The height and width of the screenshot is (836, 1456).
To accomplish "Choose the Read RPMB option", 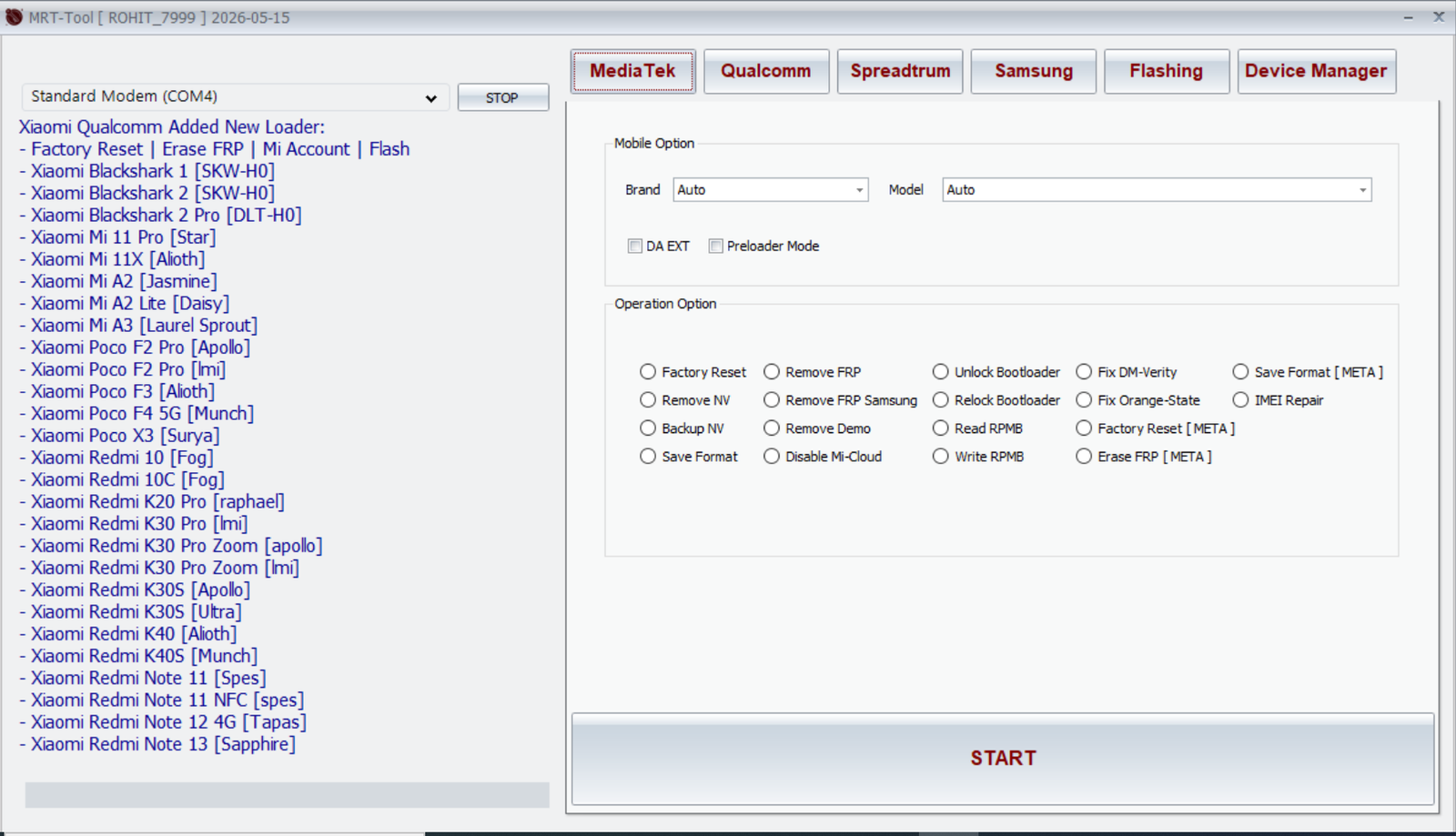I will pos(940,428).
